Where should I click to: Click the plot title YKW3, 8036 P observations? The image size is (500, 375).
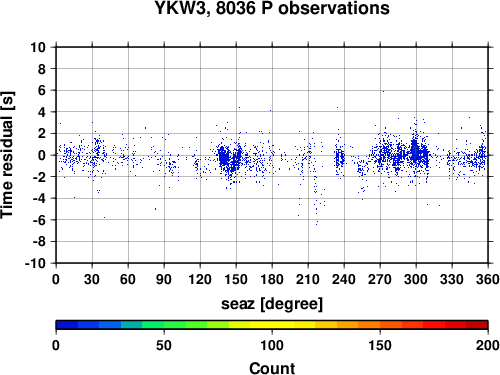pyautogui.click(x=272, y=8)
